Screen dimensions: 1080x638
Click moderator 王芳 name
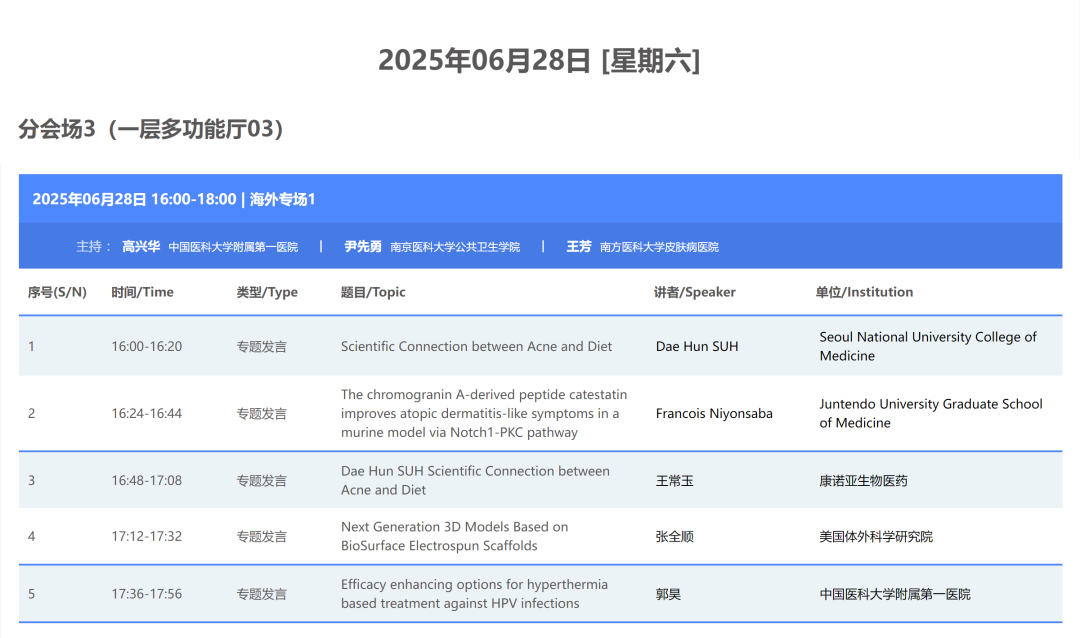click(578, 247)
